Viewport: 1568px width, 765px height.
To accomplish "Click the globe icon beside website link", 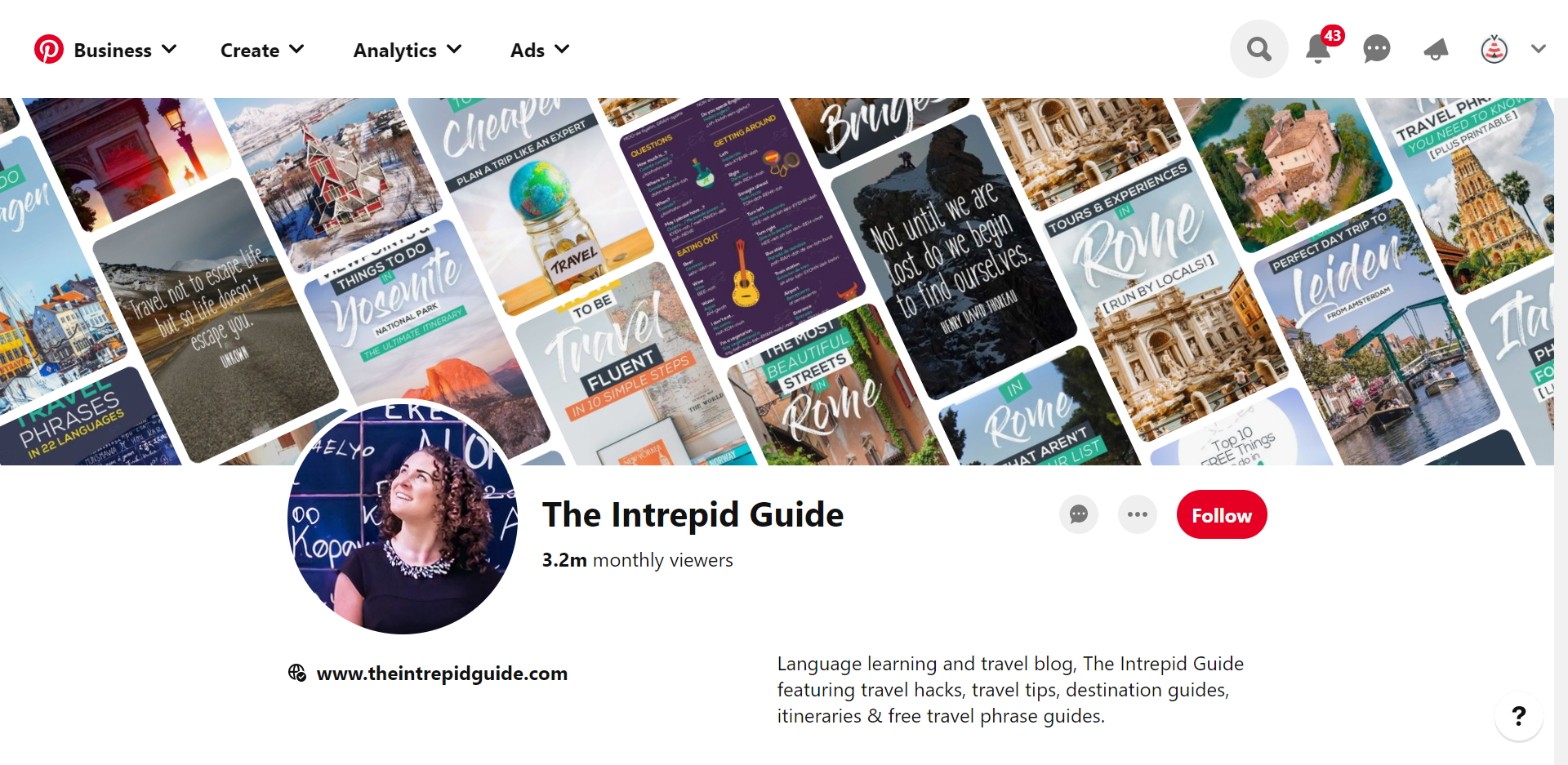I will pyautogui.click(x=297, y=673).
